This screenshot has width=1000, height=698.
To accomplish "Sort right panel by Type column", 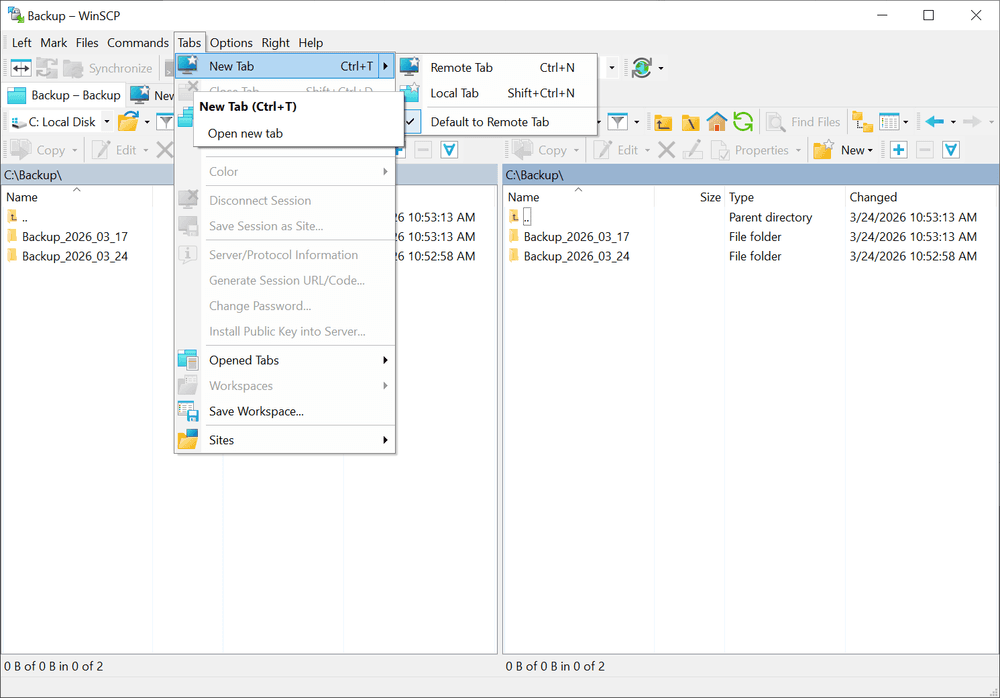I will (784, 197).
